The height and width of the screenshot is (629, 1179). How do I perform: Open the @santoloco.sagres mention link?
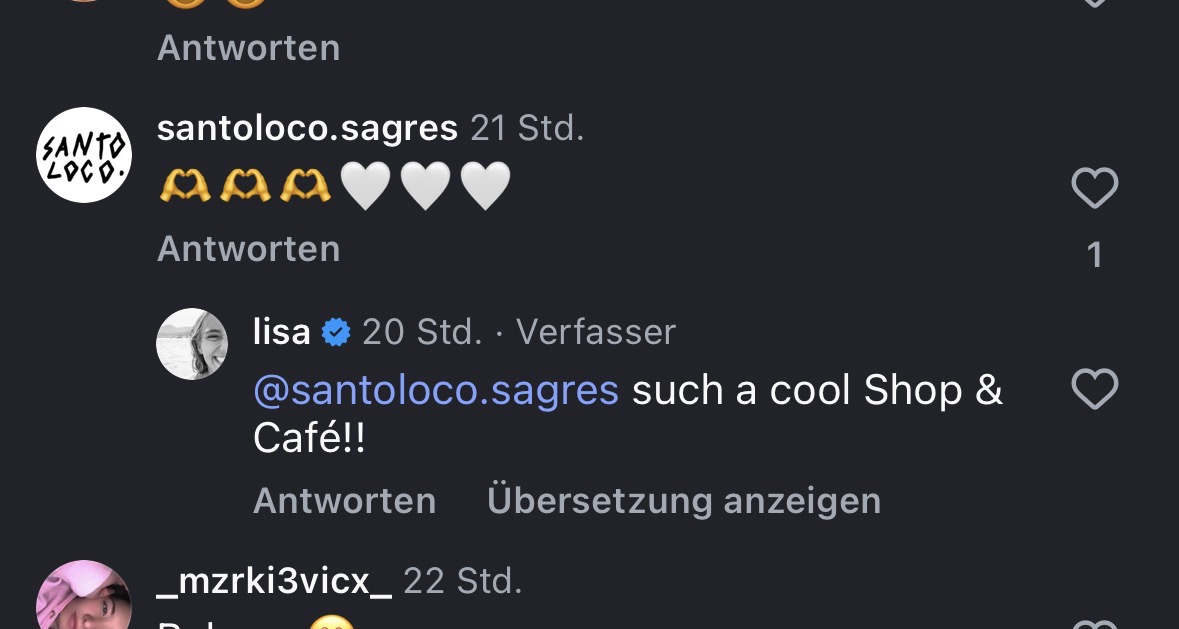point(436,390)
